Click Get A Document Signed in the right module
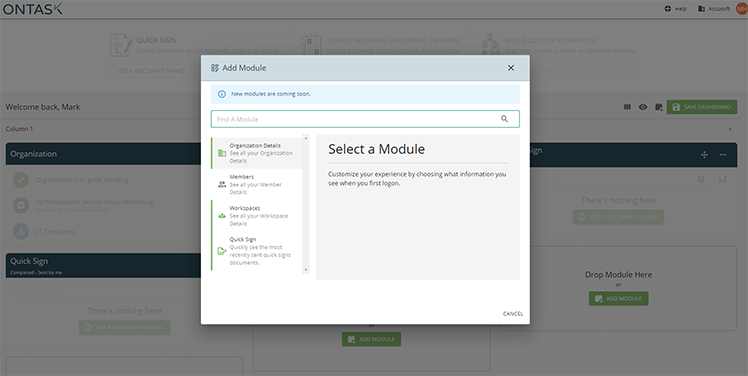The image size is (748, 376). [618, 217]
